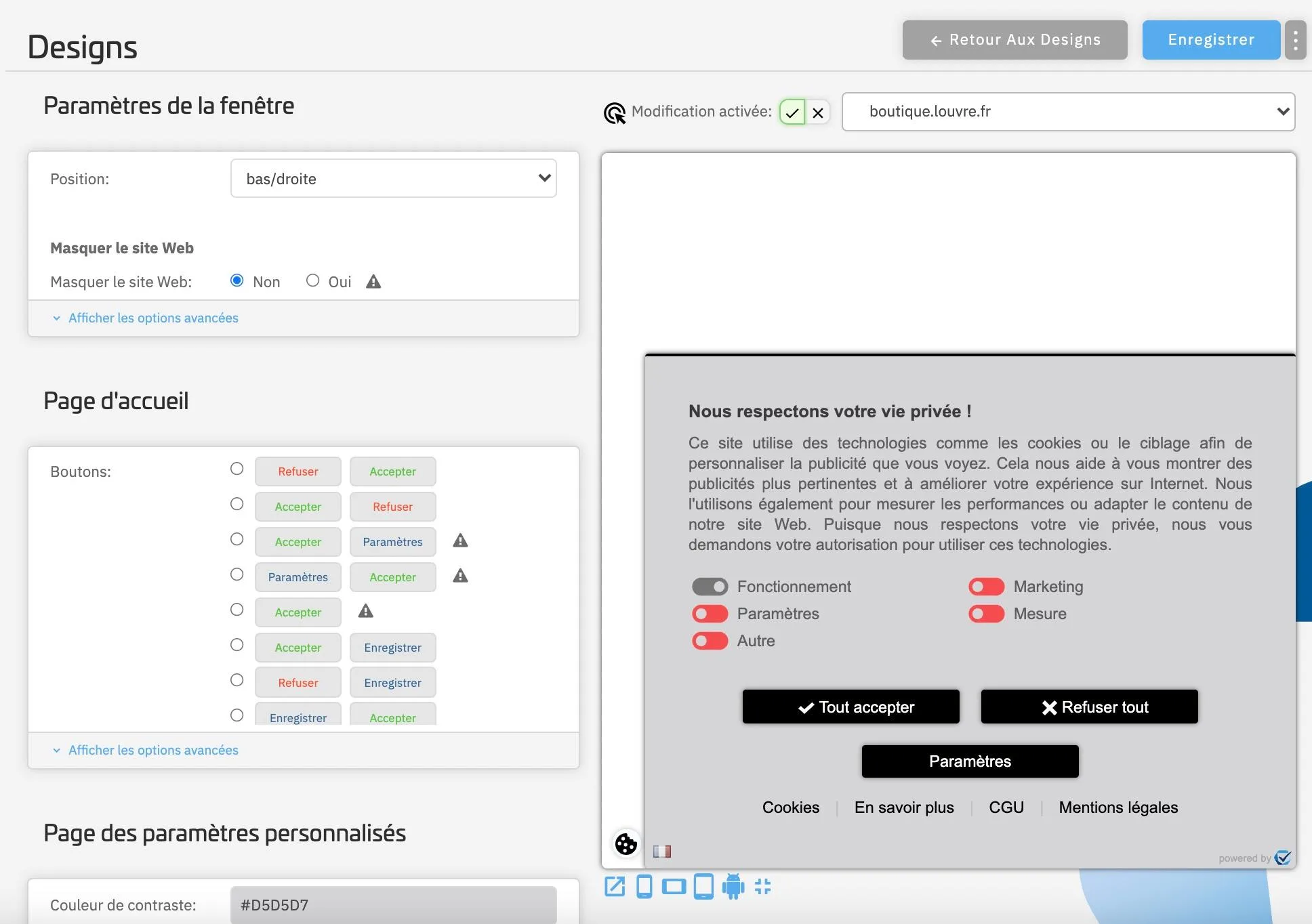Screen dimensions: 1312x924
Task: Click the 'Designs' page title
Action: 83,47
